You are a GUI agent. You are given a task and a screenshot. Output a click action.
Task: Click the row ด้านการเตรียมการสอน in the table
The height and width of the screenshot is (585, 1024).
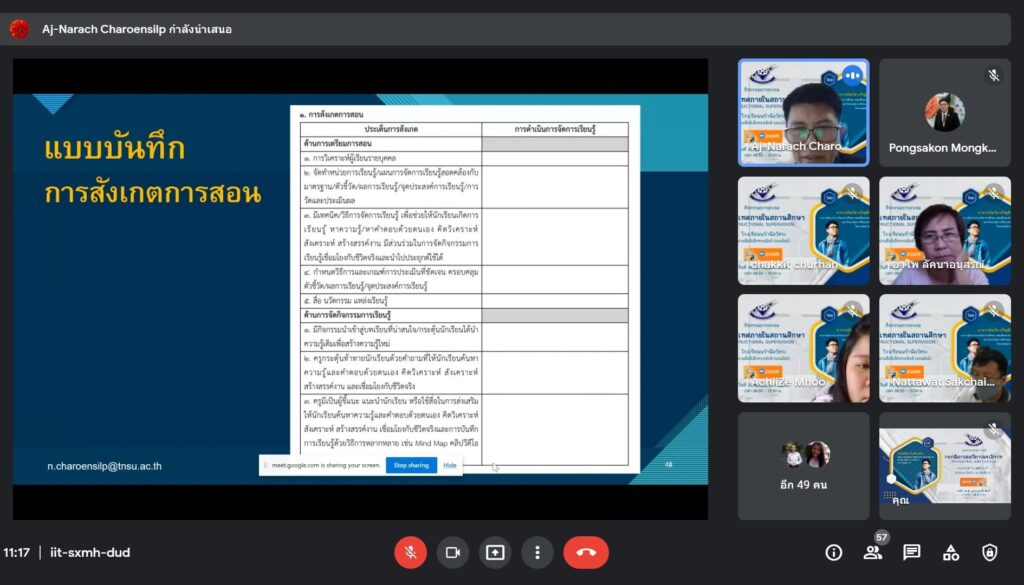click(464, 144)
